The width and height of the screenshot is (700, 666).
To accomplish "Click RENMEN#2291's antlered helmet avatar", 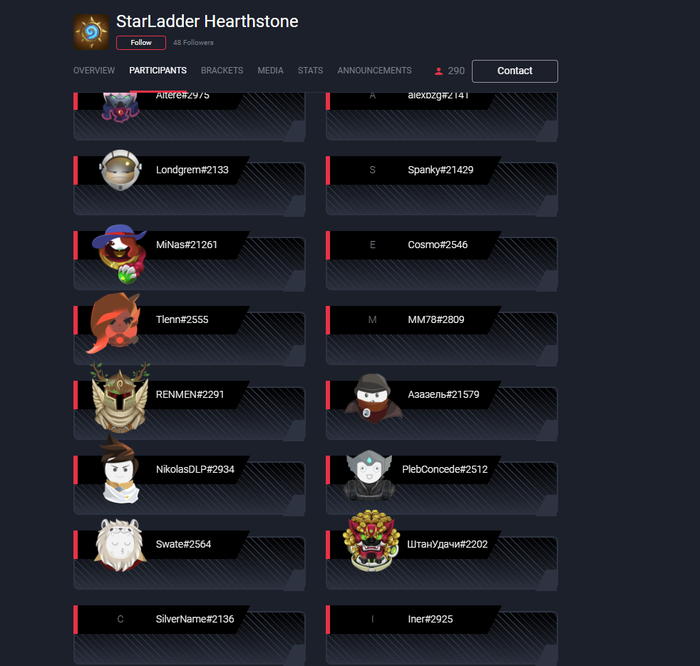I will coord(120,397).
